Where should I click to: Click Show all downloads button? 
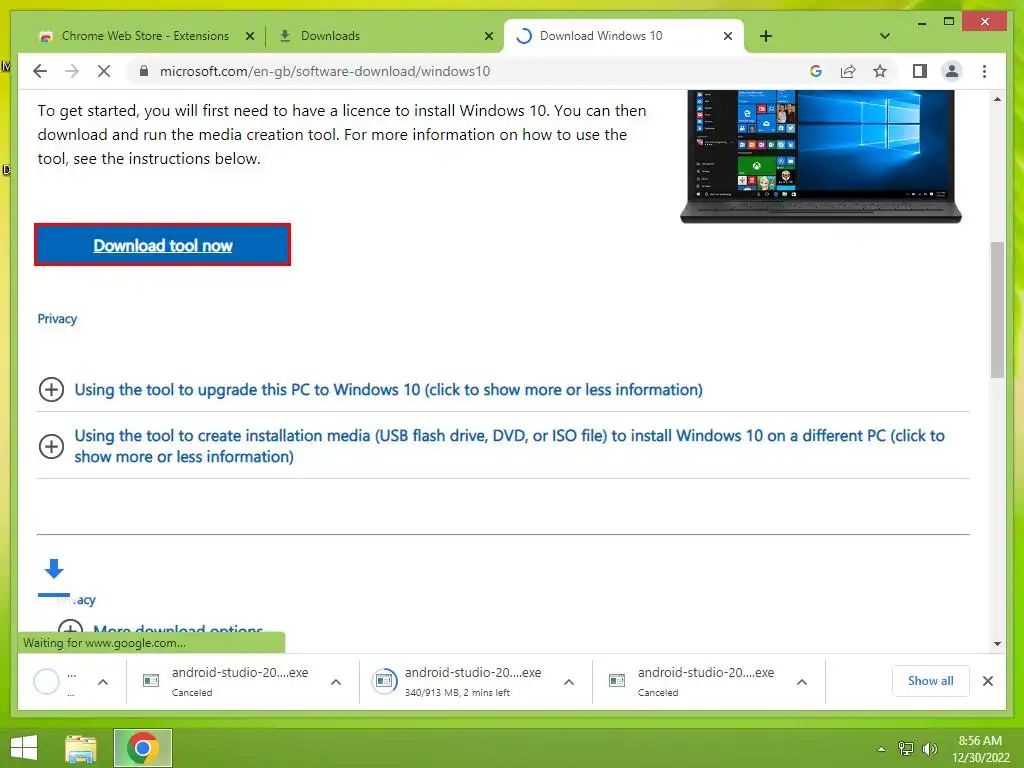pos(931,681)
